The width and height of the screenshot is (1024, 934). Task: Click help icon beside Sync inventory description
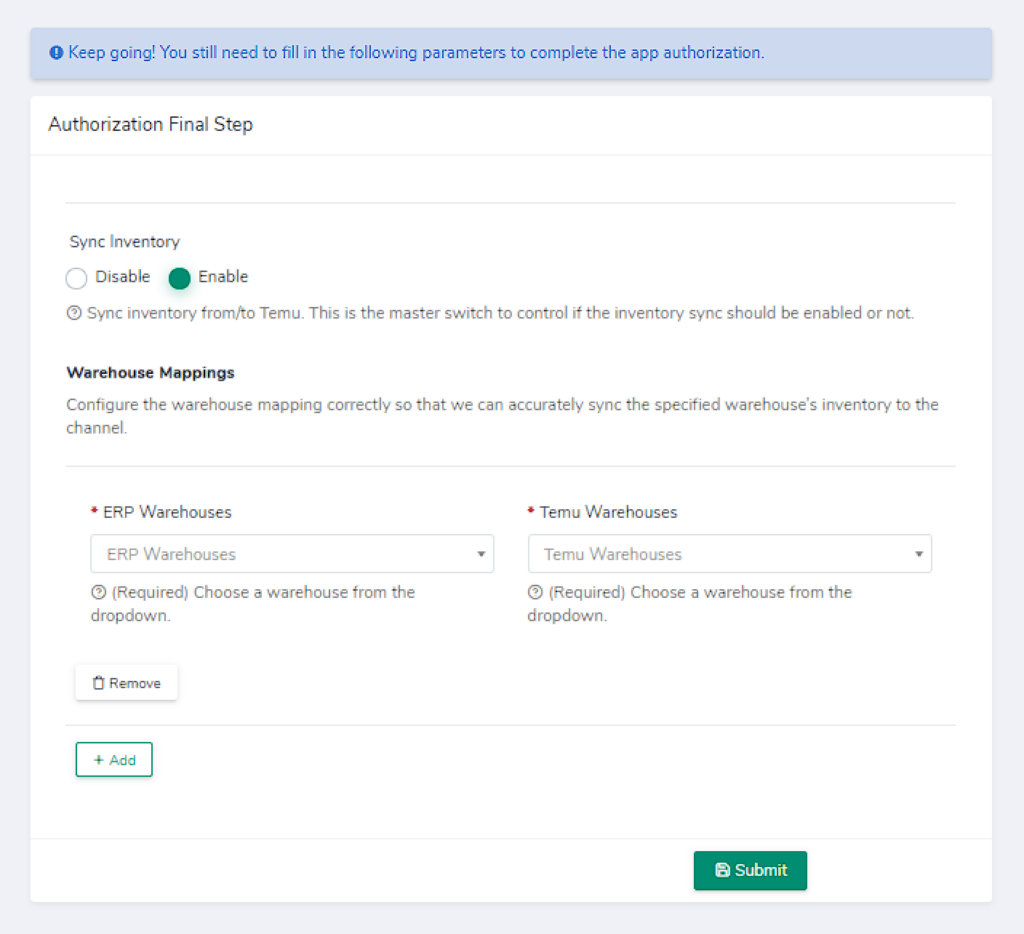pos(74,313)
